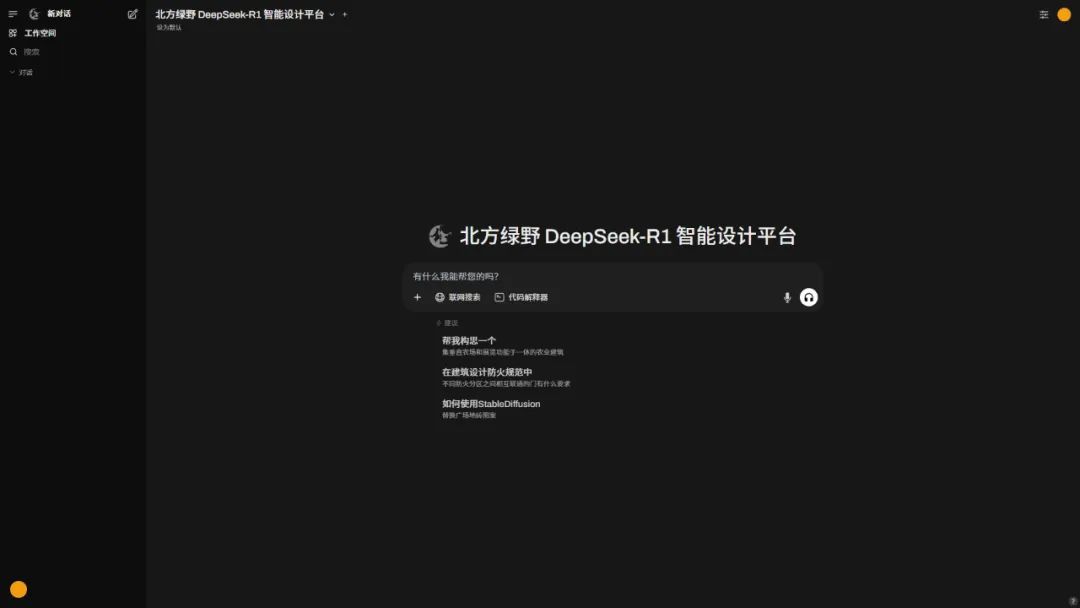Toggle 代码解释器 code interpreter
Image resolution: width=1080 pixels, height=608 pixels.
tap(521, 297)
